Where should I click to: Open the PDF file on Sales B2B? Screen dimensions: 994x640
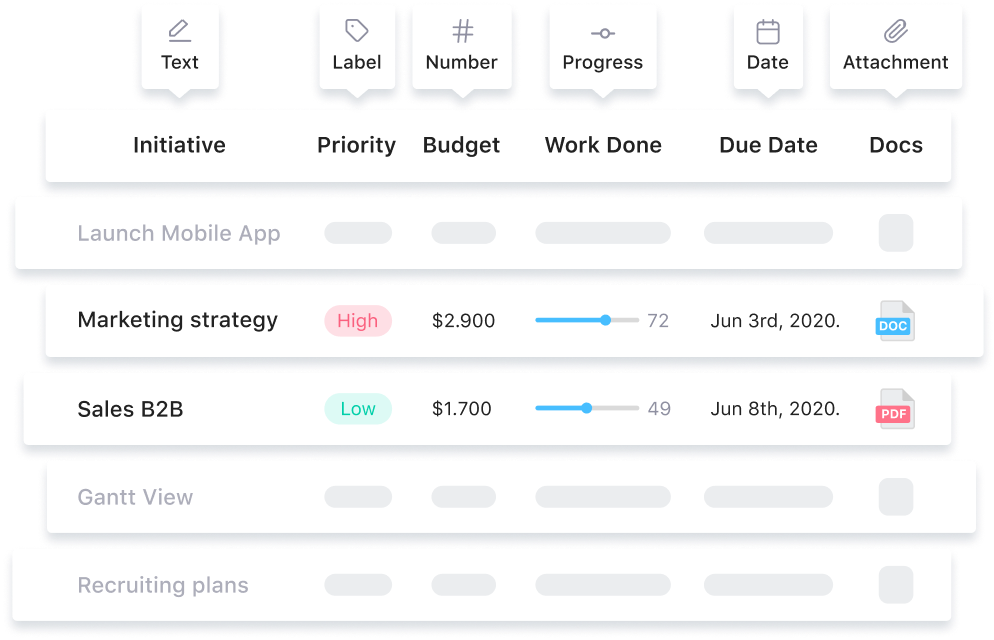point(895,408)
